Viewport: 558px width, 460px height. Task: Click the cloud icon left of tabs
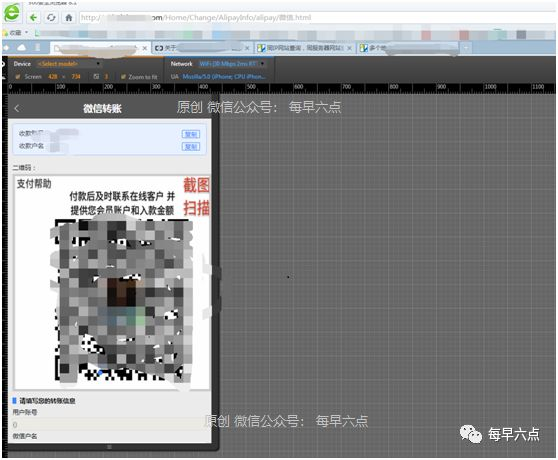21,48
